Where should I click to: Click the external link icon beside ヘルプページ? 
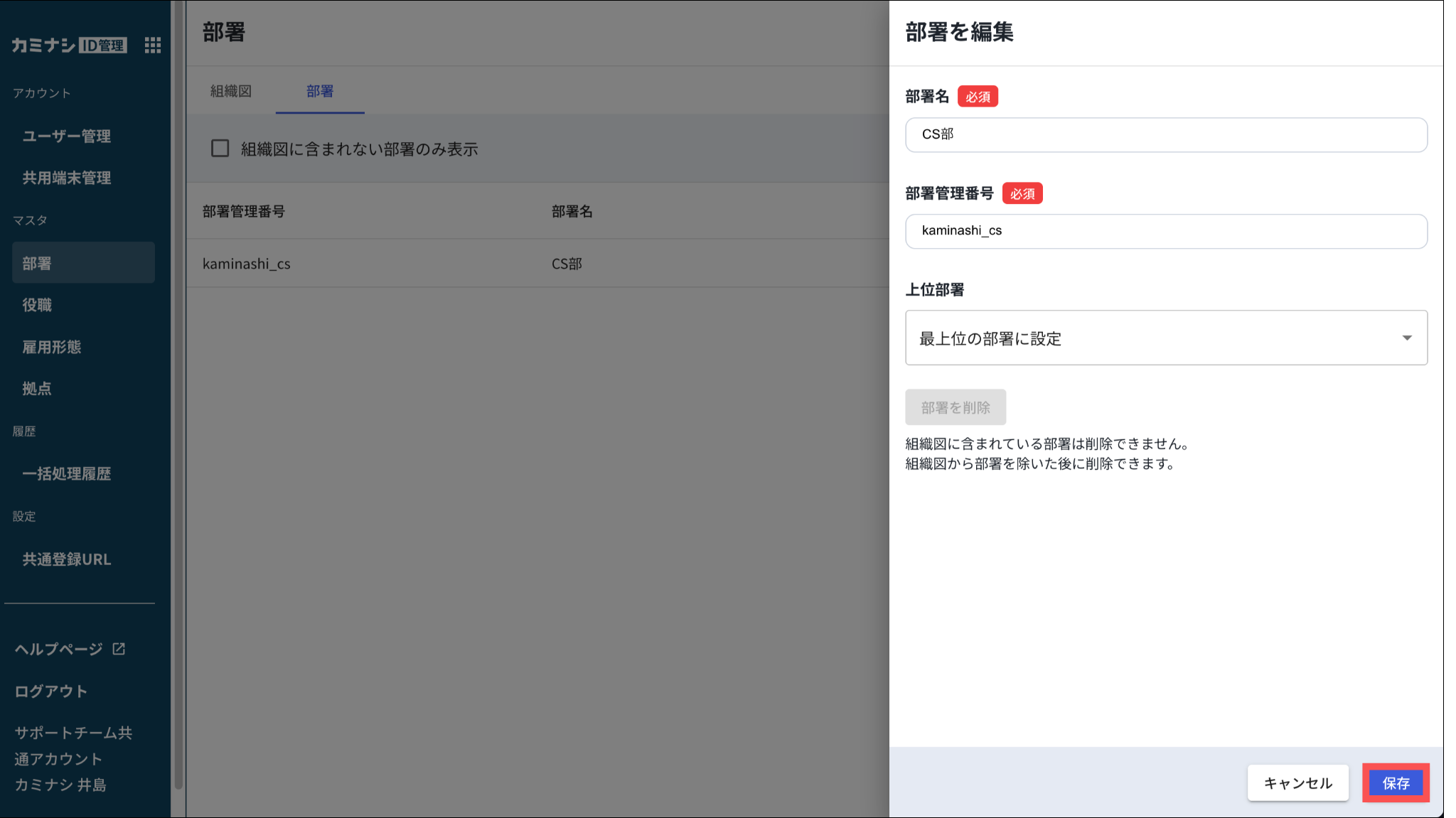(119, 649)
